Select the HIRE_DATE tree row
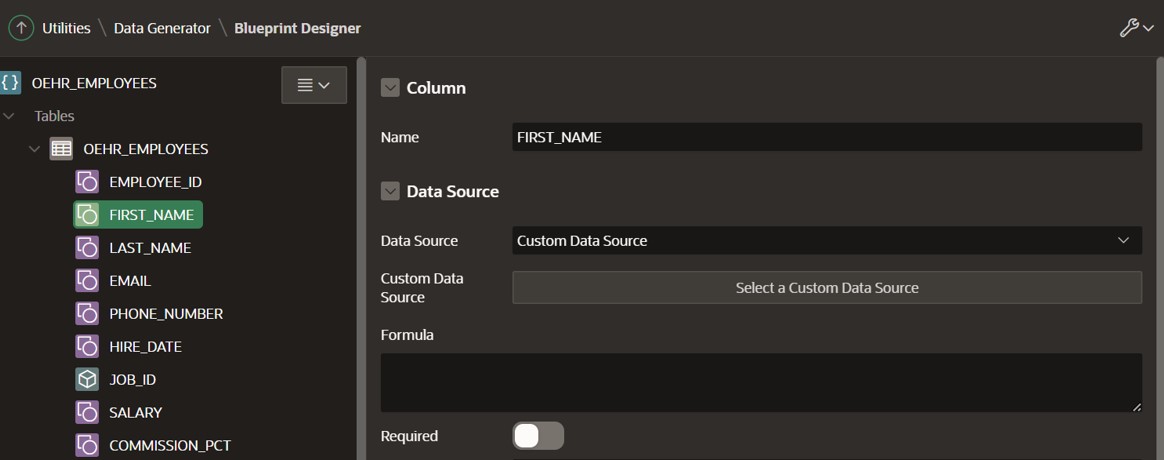Screen dimensions: 1164x460 click(x=128, y=346)
